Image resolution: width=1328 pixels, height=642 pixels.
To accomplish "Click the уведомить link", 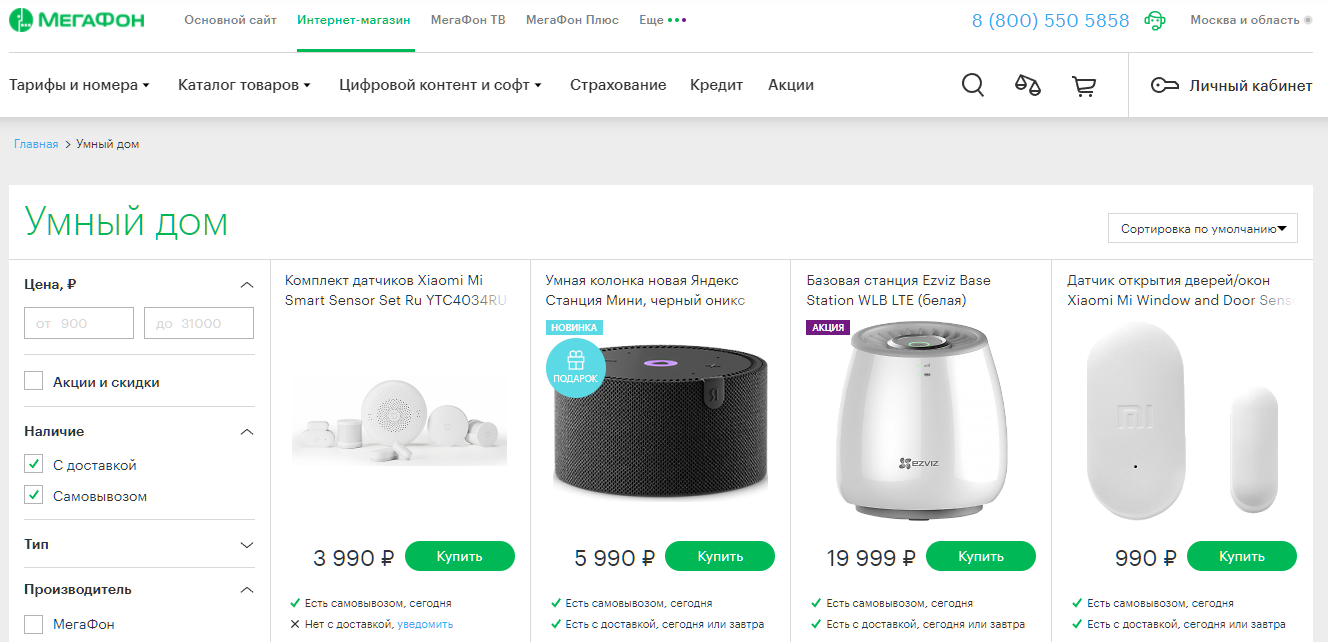I will click(425, 624).
